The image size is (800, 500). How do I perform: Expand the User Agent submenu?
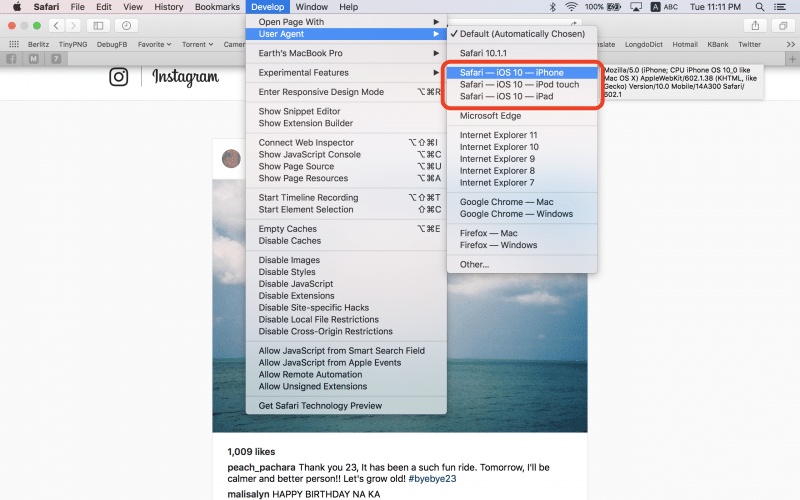click(x=346, y=34)
